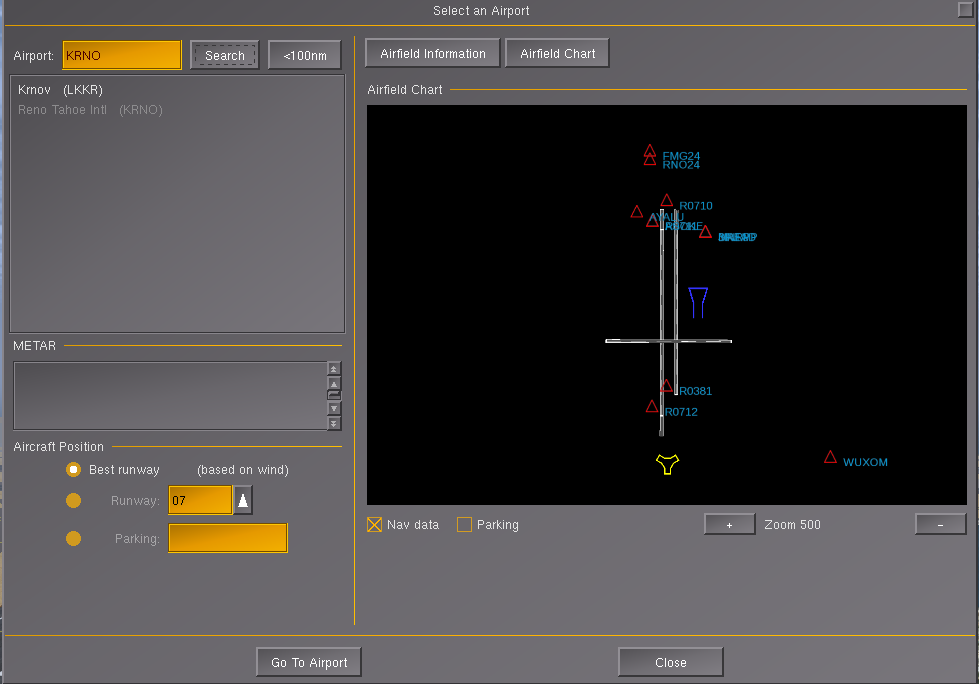This screenshot has height=684, width=979.
Task: Open the Airfield Chart tab
Action: pos(558,54)
